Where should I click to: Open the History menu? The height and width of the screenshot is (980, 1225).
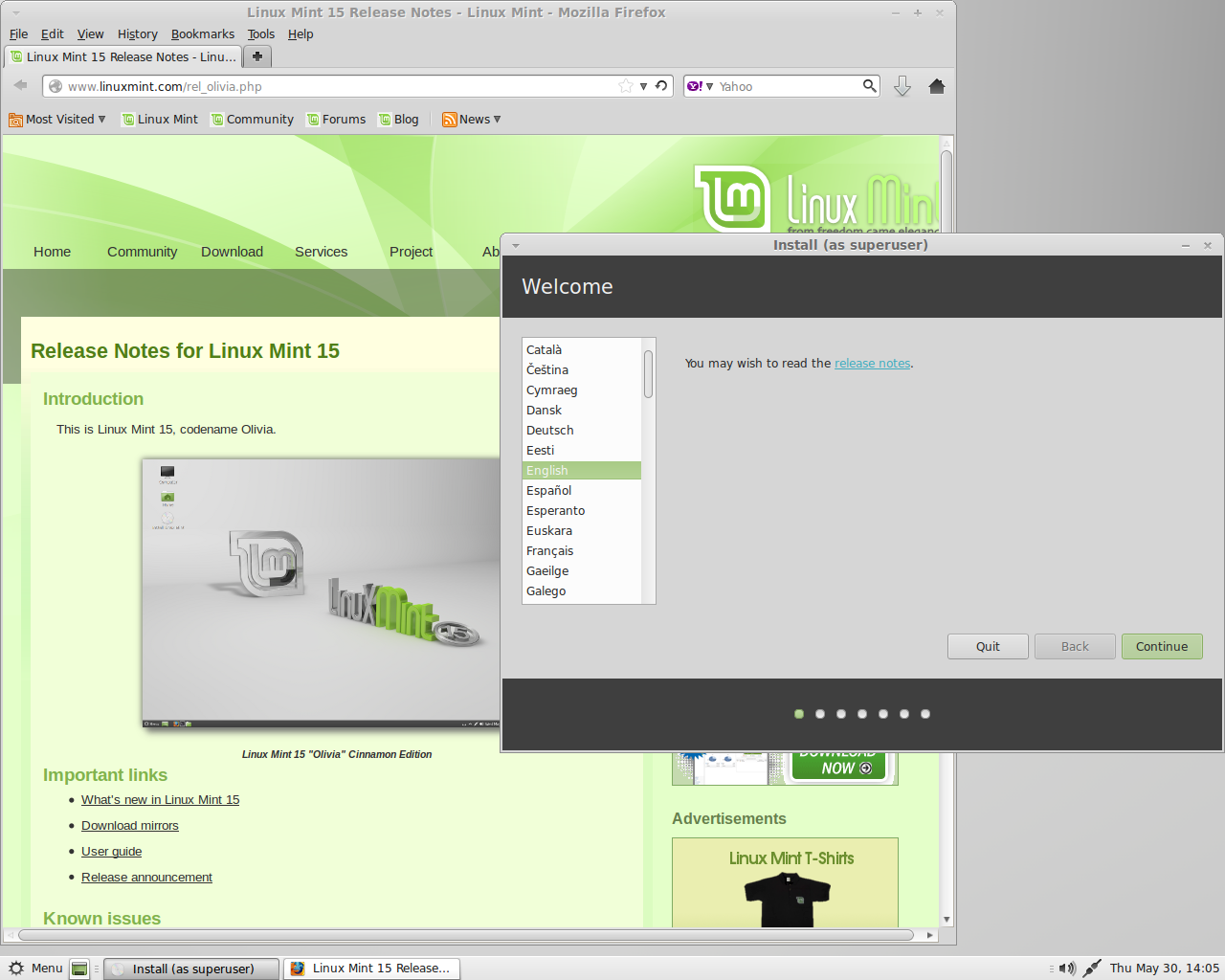[137, 34]
